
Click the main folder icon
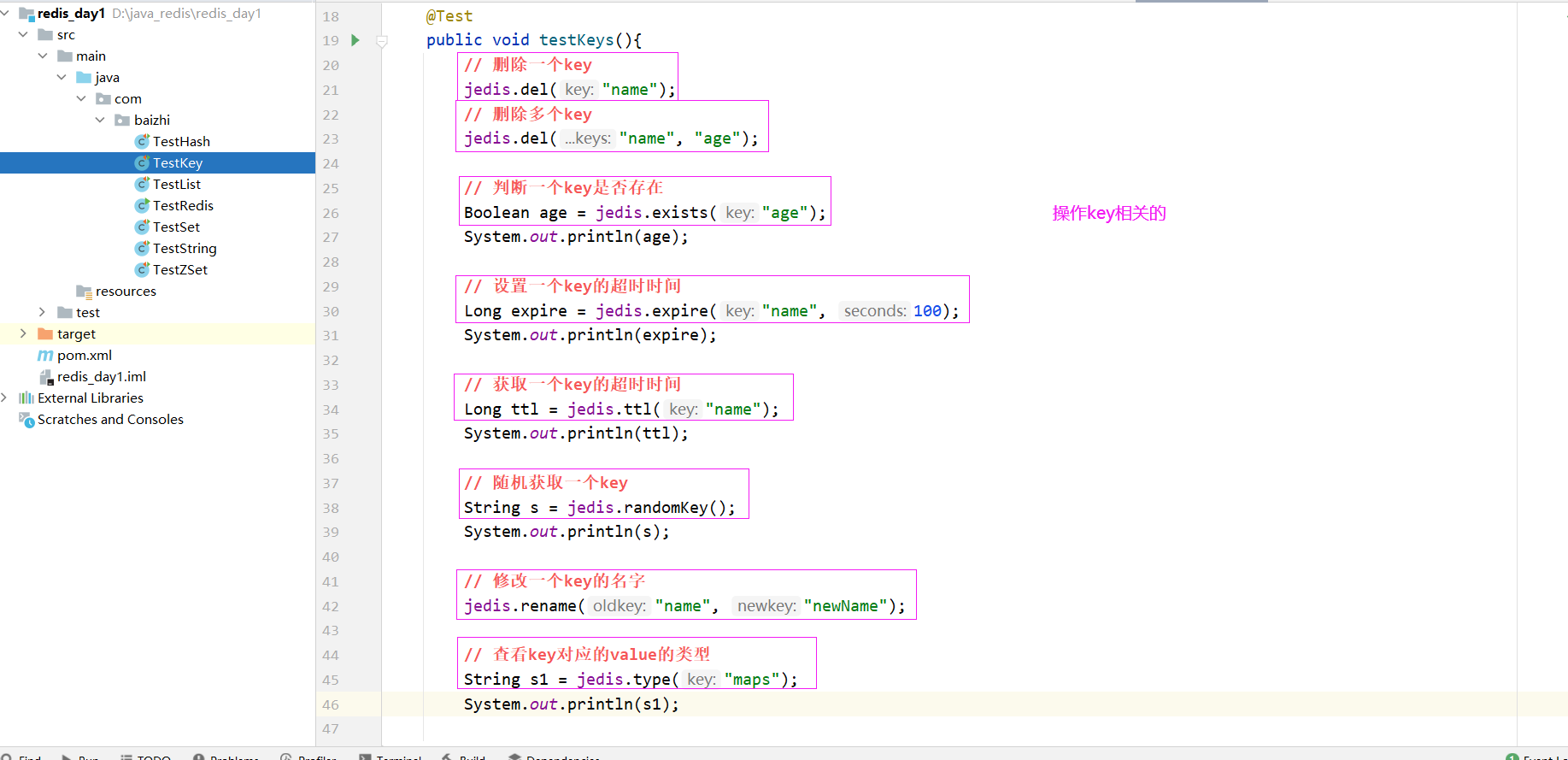click(65, 56)
